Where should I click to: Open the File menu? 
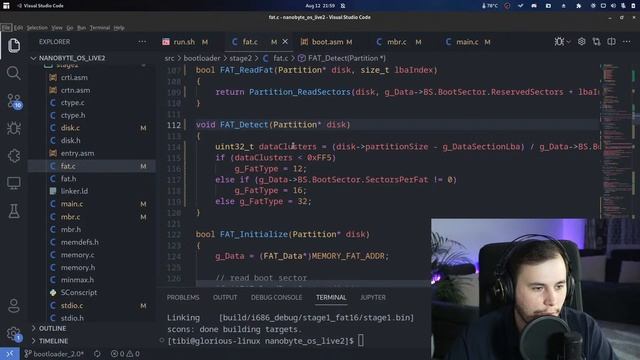coord(6,28)
